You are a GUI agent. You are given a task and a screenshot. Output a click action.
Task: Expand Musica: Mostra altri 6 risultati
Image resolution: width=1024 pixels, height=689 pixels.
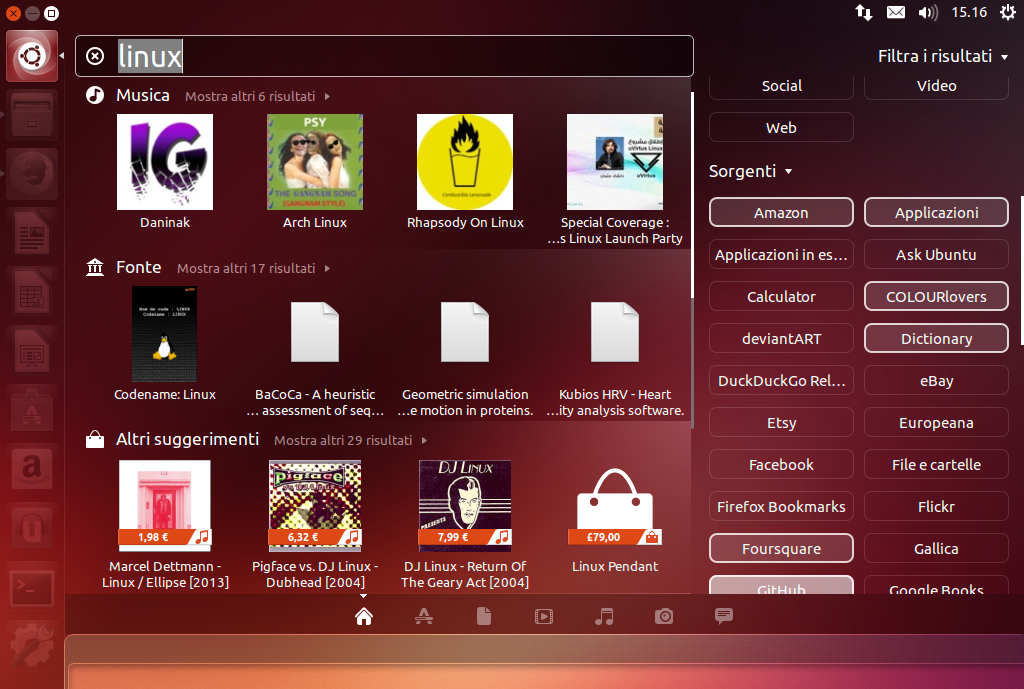(x=257, y=97)
